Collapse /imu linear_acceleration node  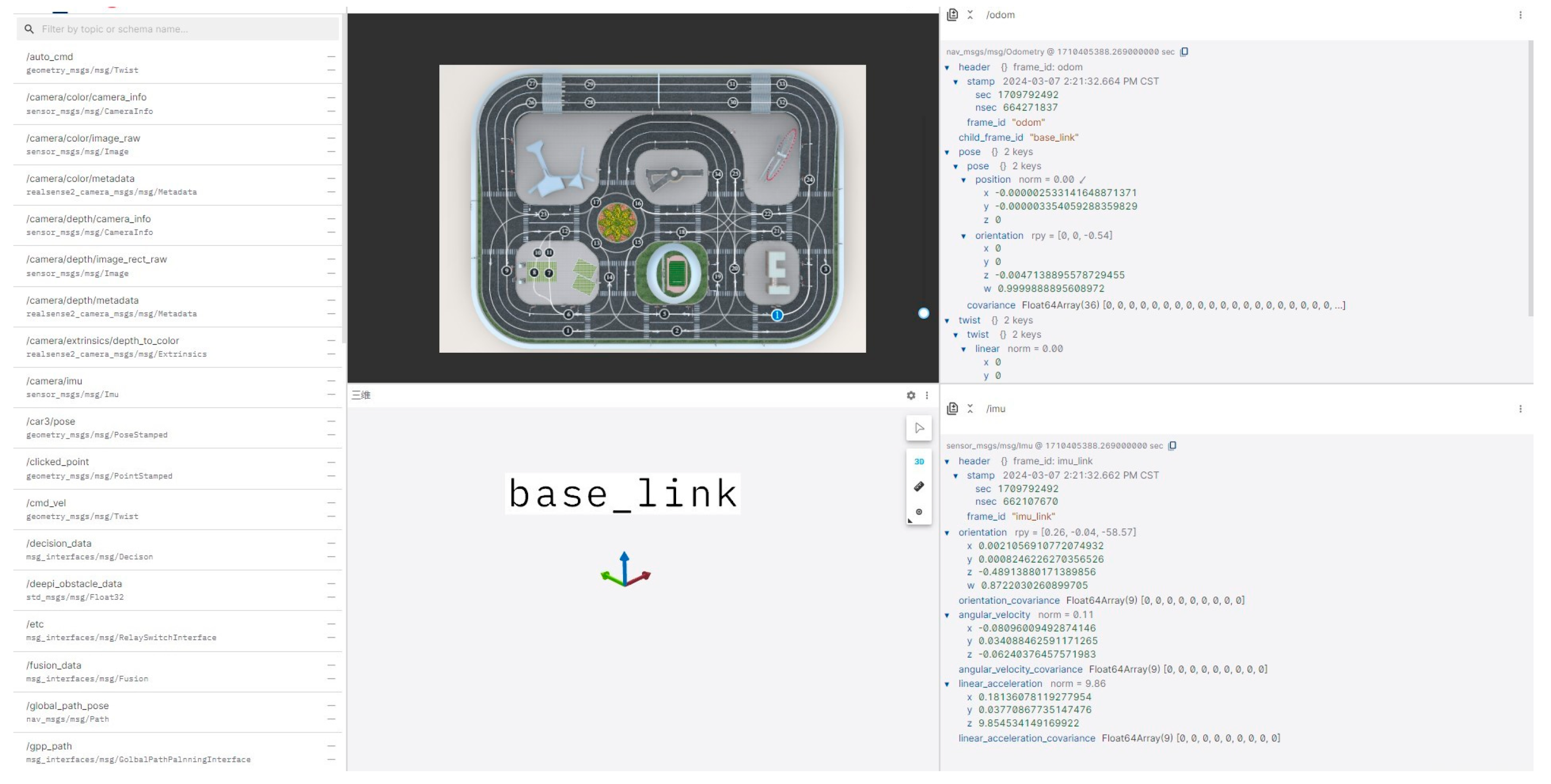coord(947,684)
